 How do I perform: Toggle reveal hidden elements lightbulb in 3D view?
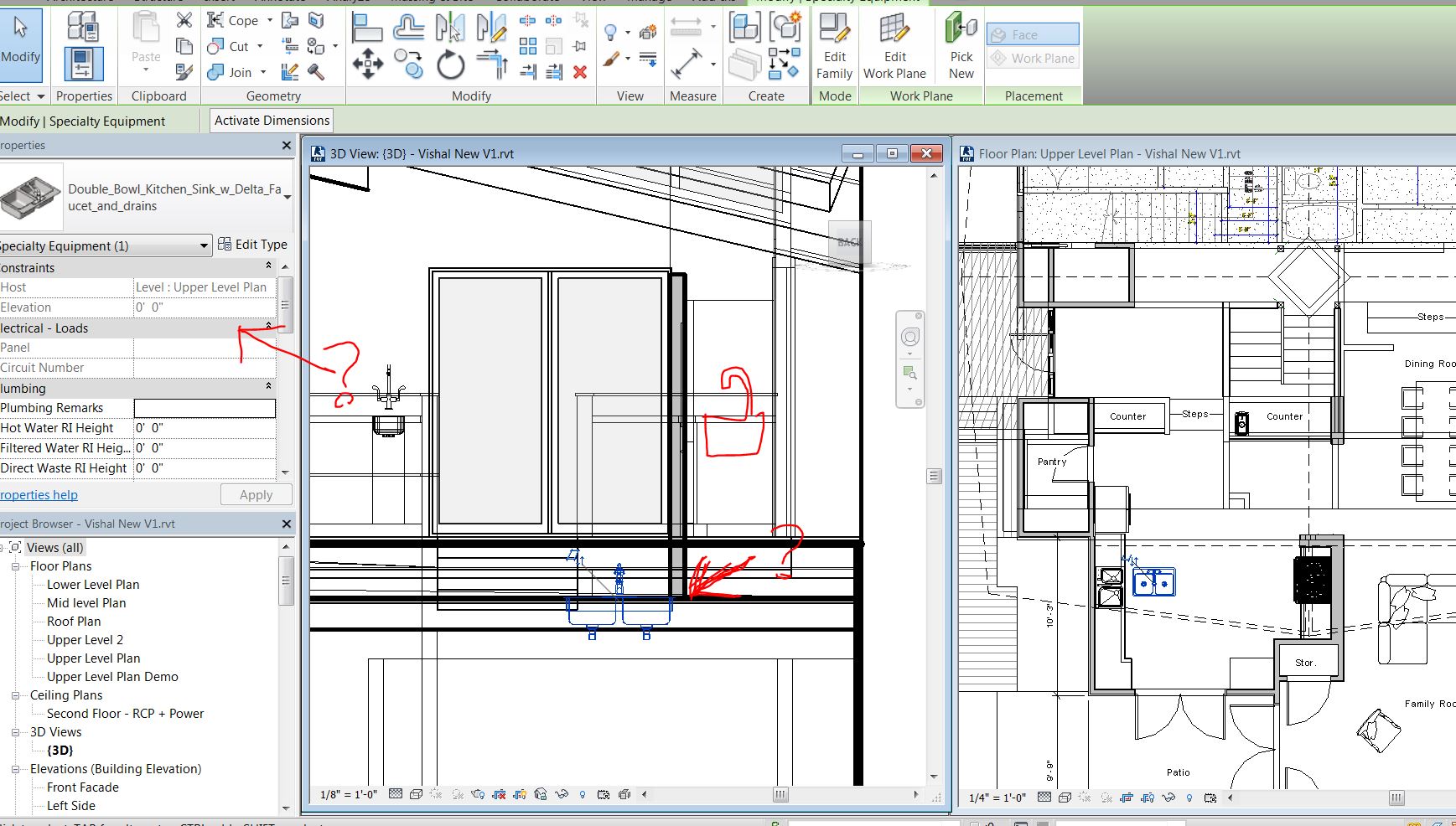(x=583, y=794)
